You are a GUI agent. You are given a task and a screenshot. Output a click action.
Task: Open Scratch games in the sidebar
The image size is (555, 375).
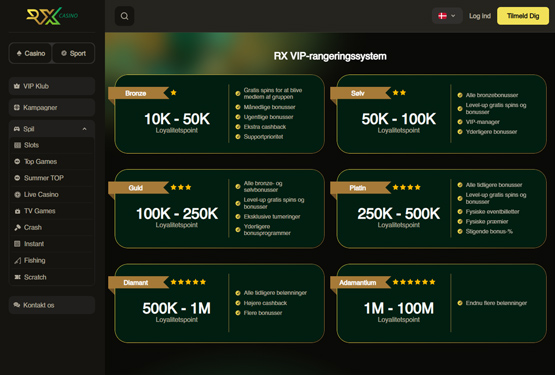(x=52, y=277)
